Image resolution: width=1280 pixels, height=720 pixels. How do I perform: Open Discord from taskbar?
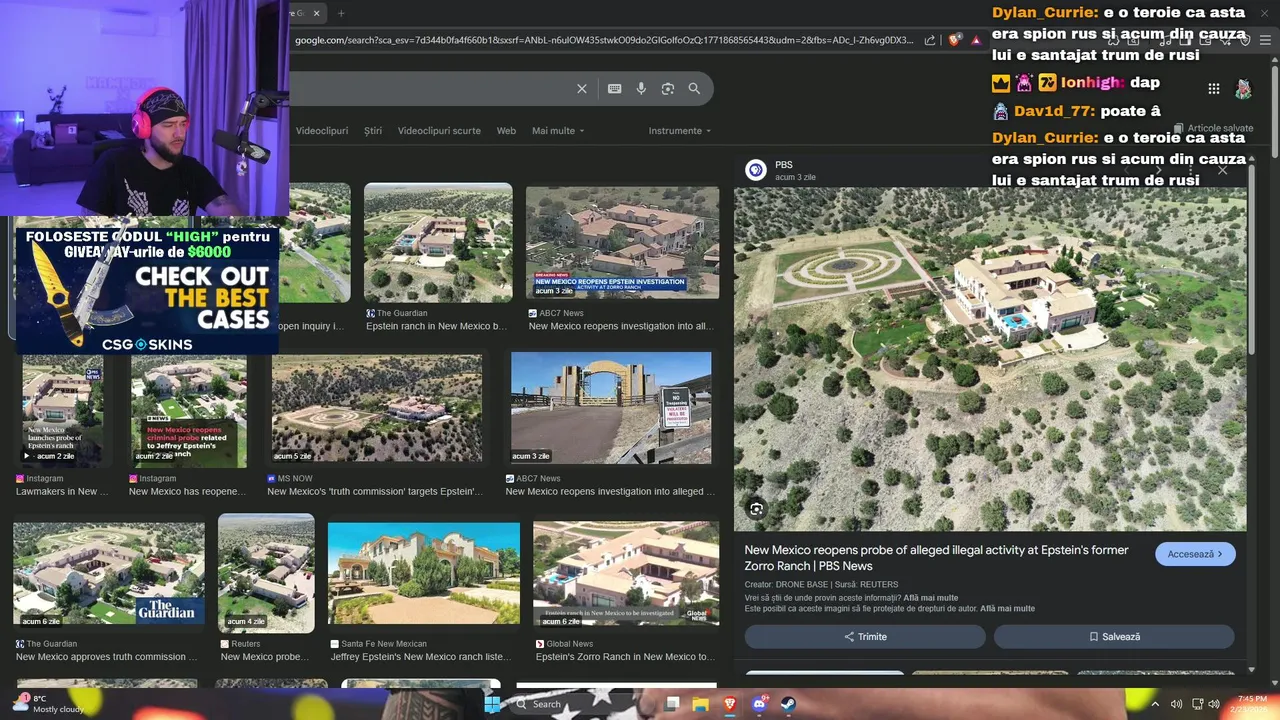759,704
